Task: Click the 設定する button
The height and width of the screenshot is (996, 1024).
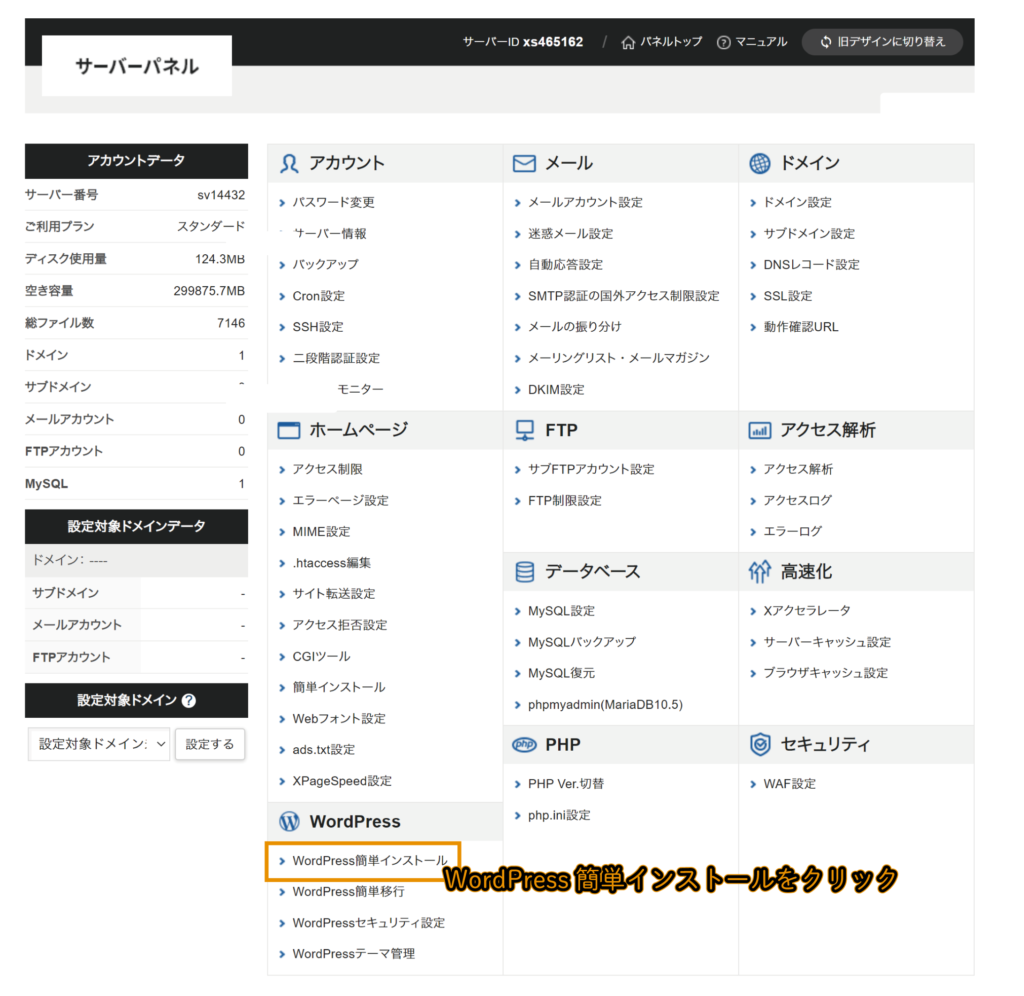Action: [210, 744]
